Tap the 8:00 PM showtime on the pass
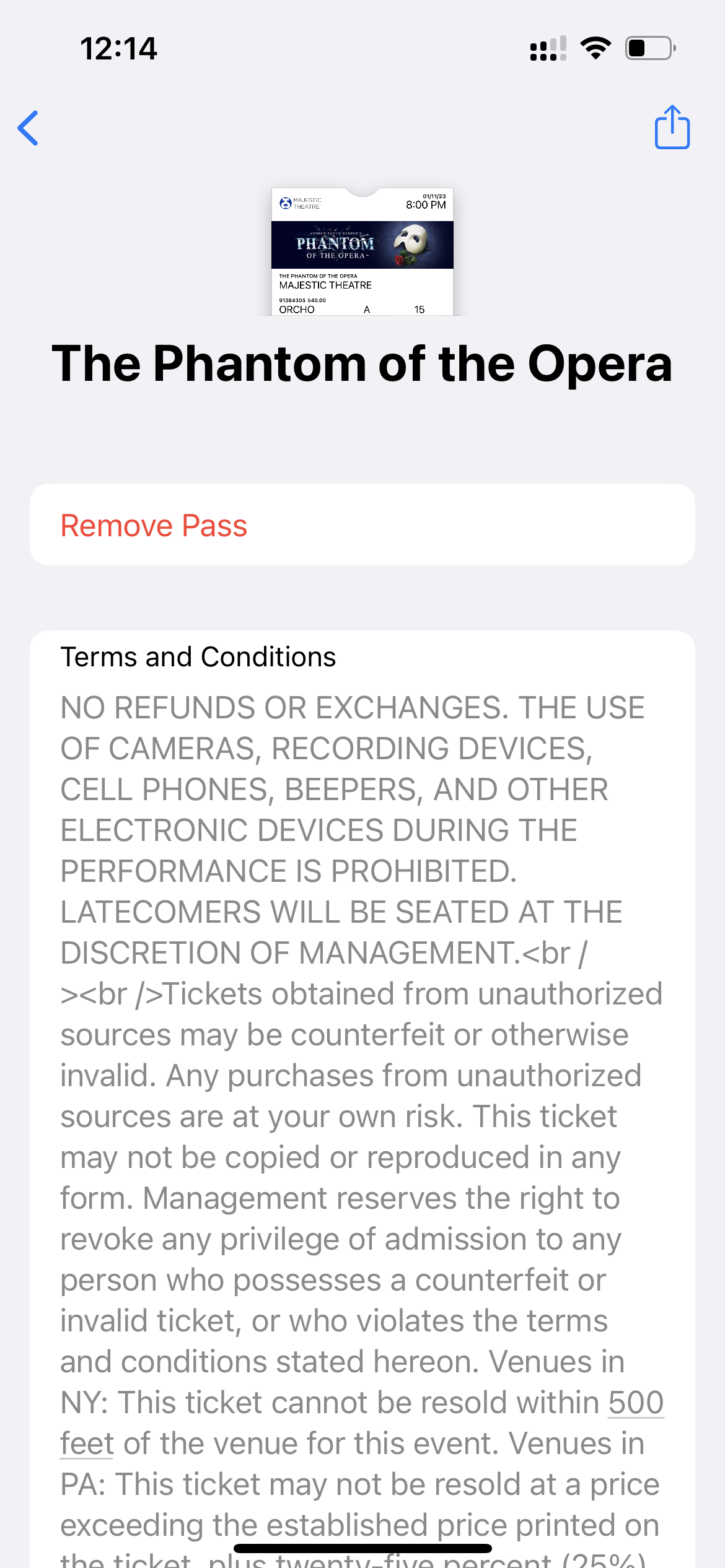 [x=426, y=205]
